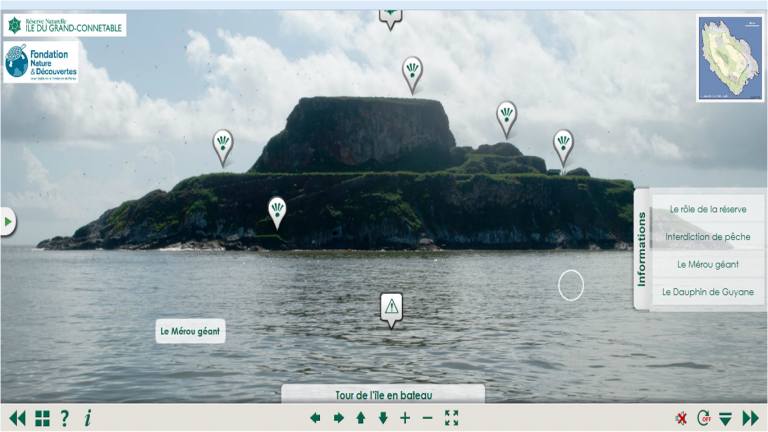The height and width of the screenshot is (432, 768).
Task: Collapse the Informations side tab
Action: pos(642,249)
